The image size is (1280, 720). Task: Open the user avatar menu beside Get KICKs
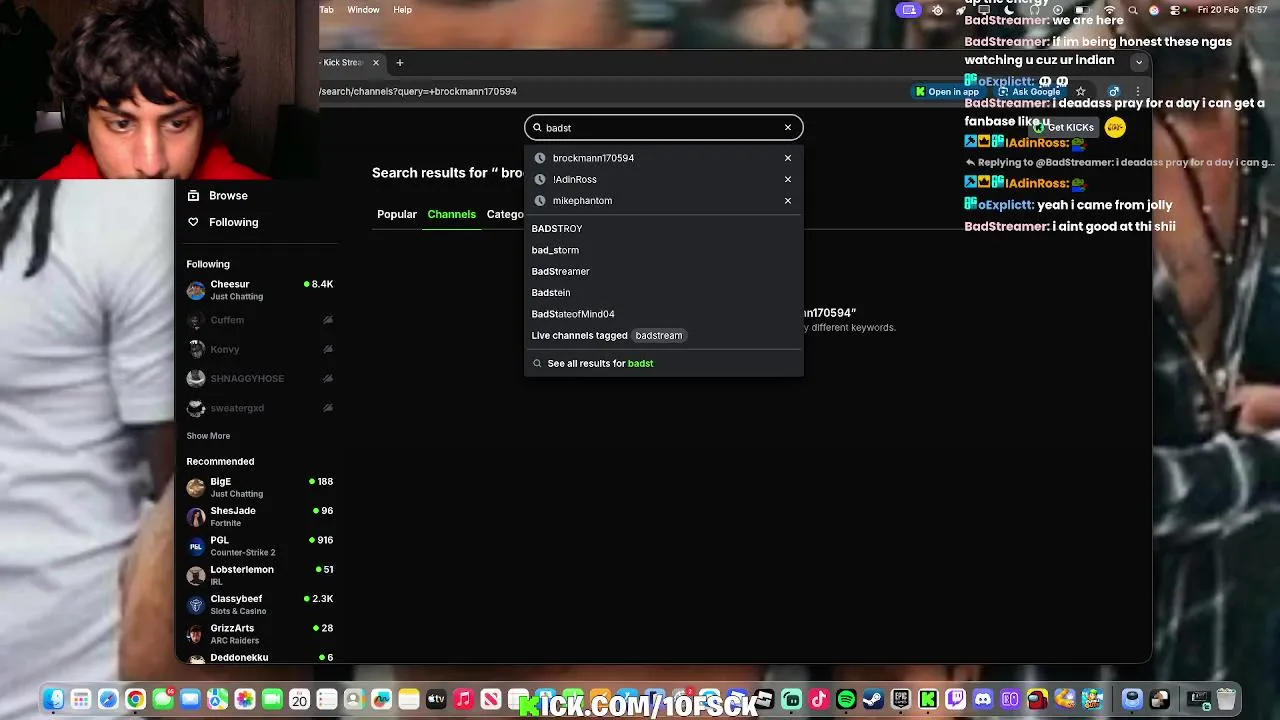click(x=1115, y=128)
